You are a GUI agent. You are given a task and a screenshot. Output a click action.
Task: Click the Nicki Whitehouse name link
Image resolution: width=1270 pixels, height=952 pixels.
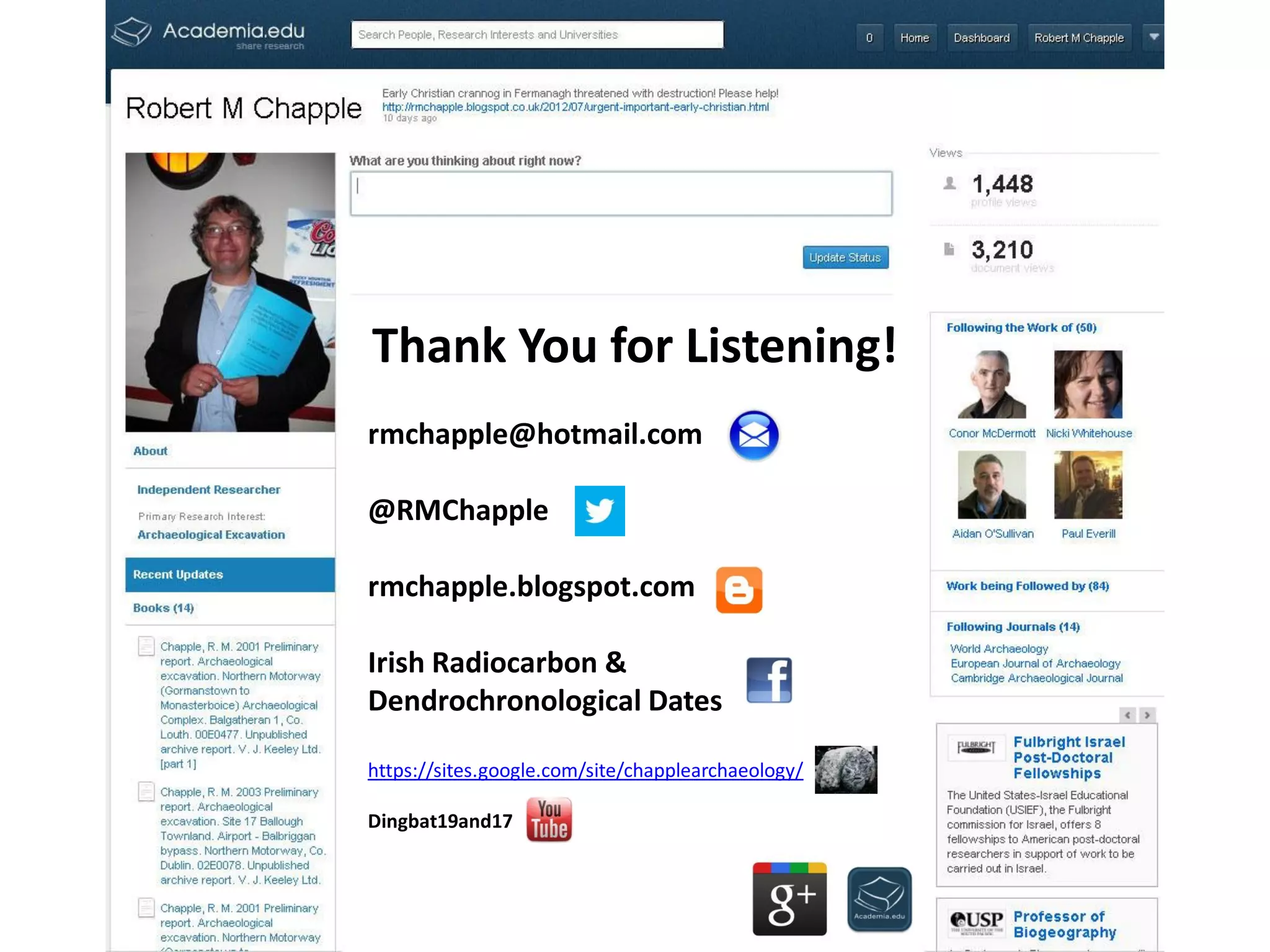[1089, 433]
